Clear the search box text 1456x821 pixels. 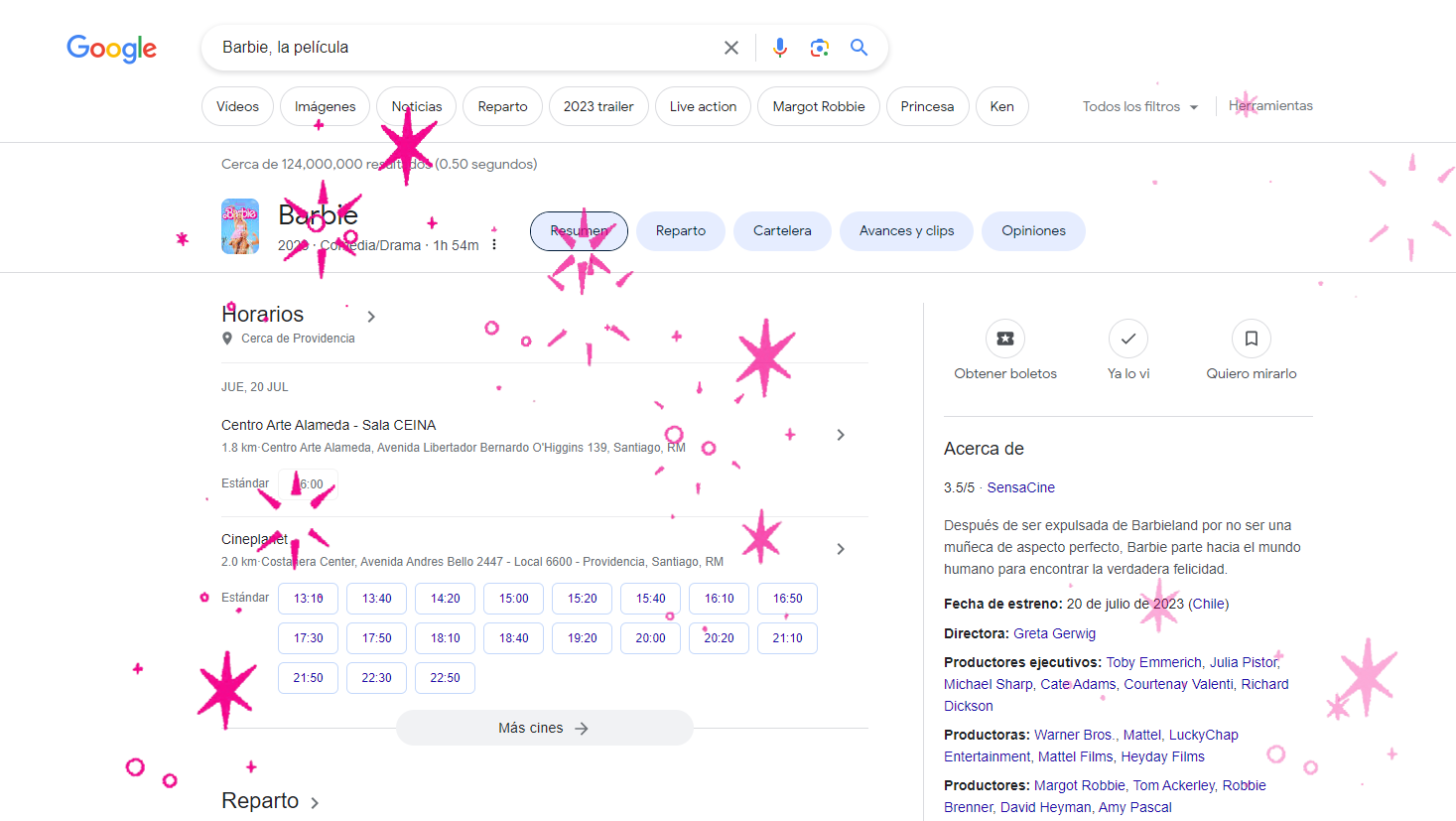731,48
